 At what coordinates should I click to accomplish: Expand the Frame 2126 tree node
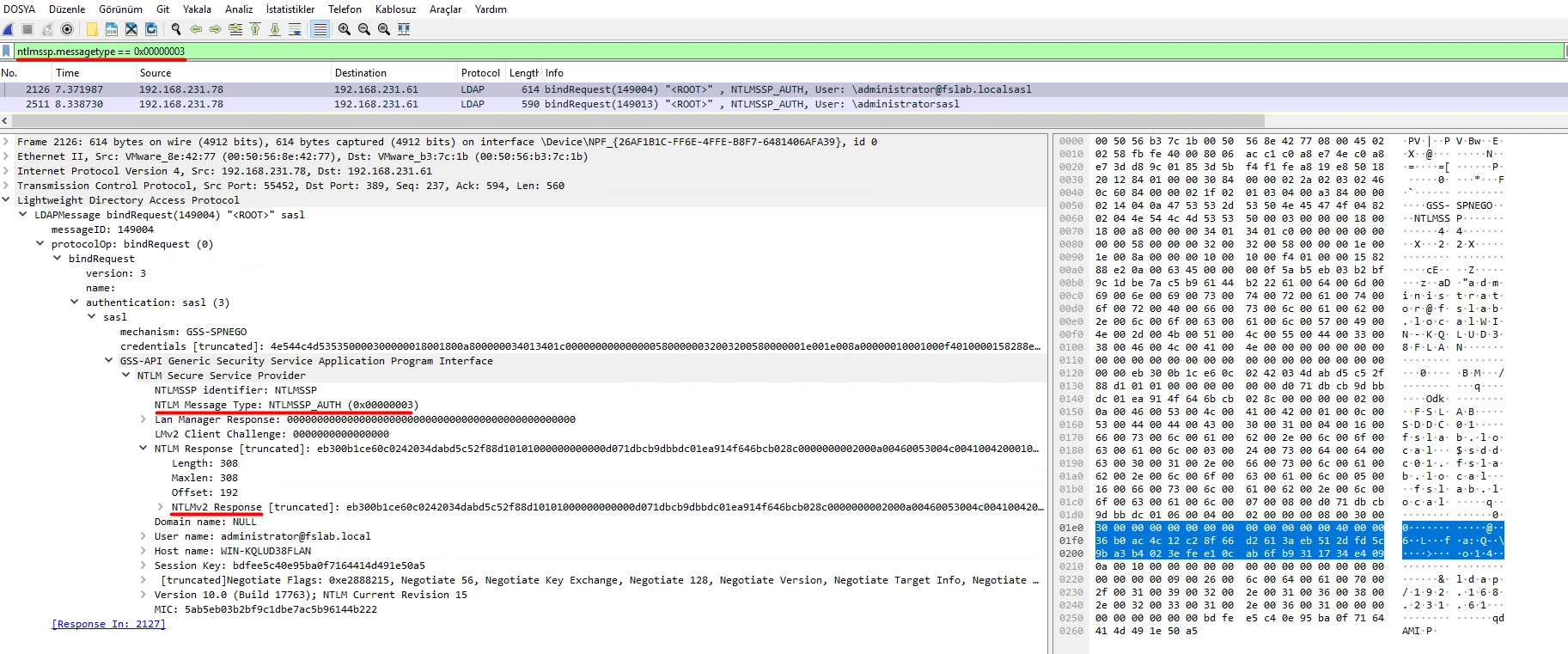tap(7, 142)
